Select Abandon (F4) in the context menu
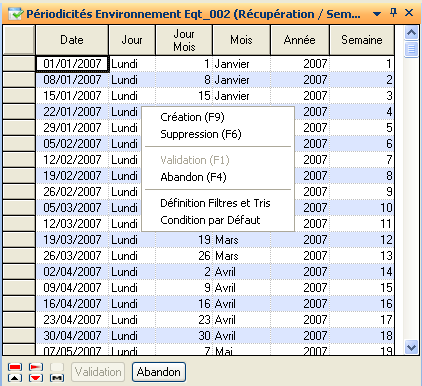Viewport: 422px width, 386px height. [x=193, y=177]
